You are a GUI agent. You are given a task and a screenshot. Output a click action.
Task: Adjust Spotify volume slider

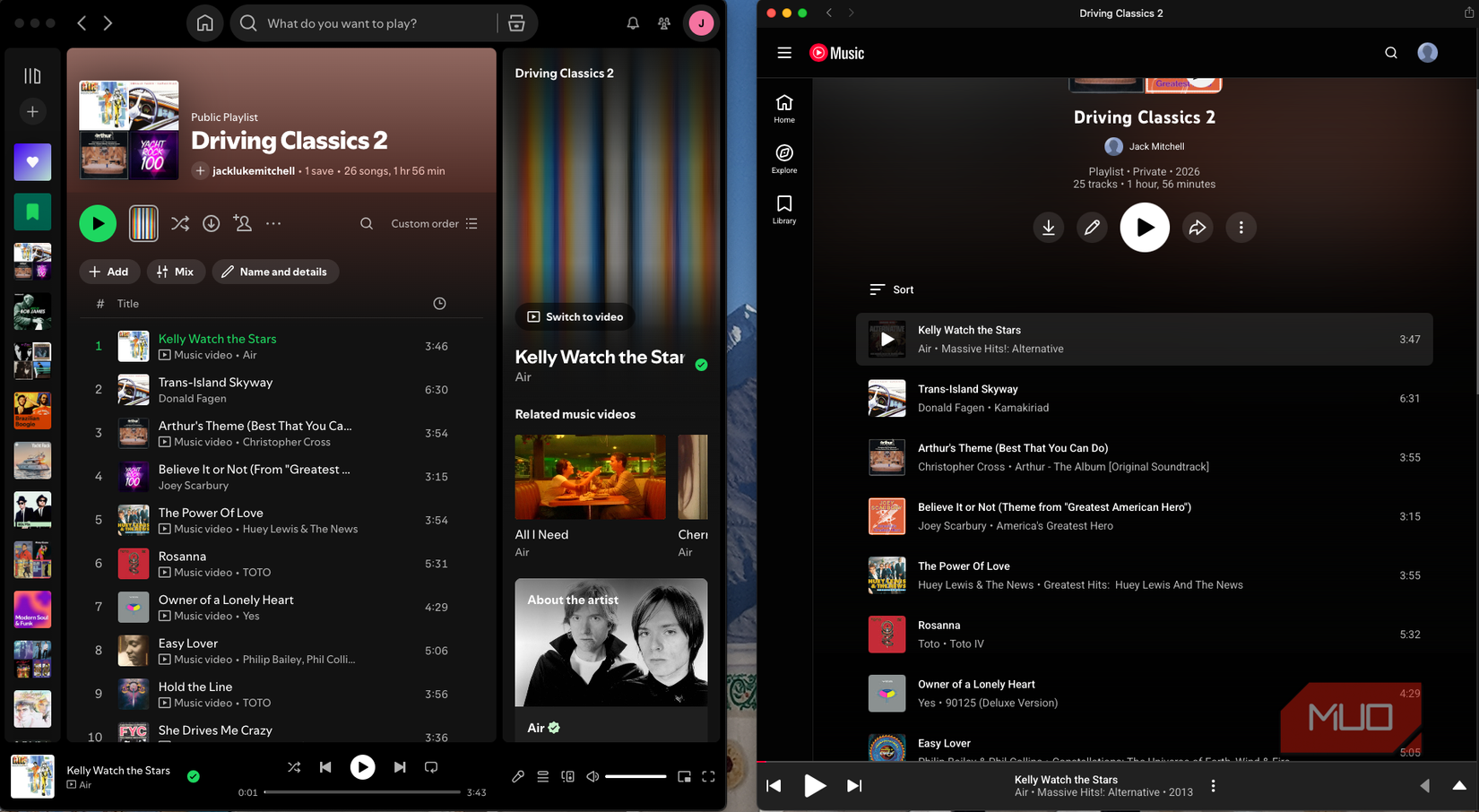(636, 776)
